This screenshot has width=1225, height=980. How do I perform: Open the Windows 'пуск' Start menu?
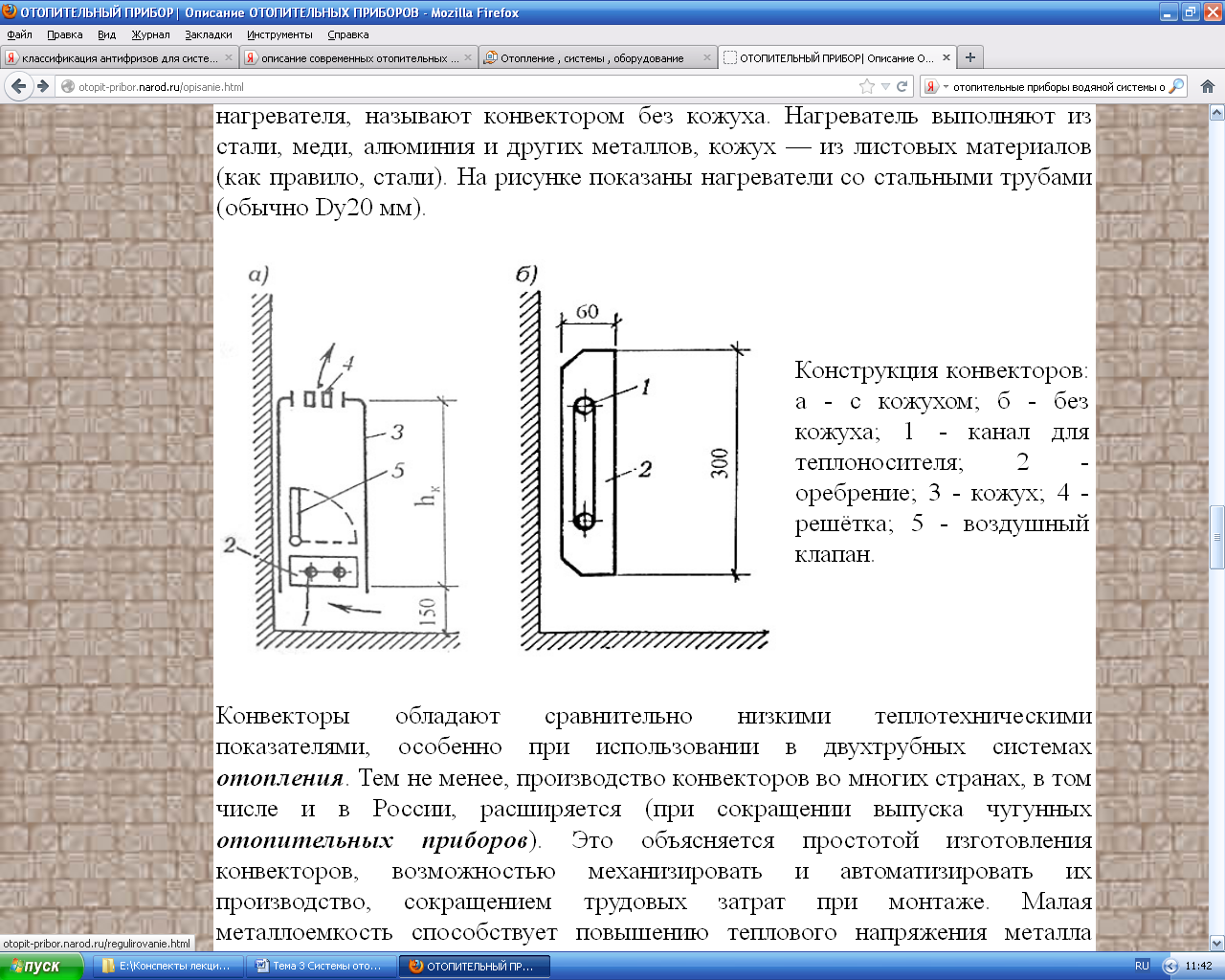pyautogui.click(x=42, y=966)
